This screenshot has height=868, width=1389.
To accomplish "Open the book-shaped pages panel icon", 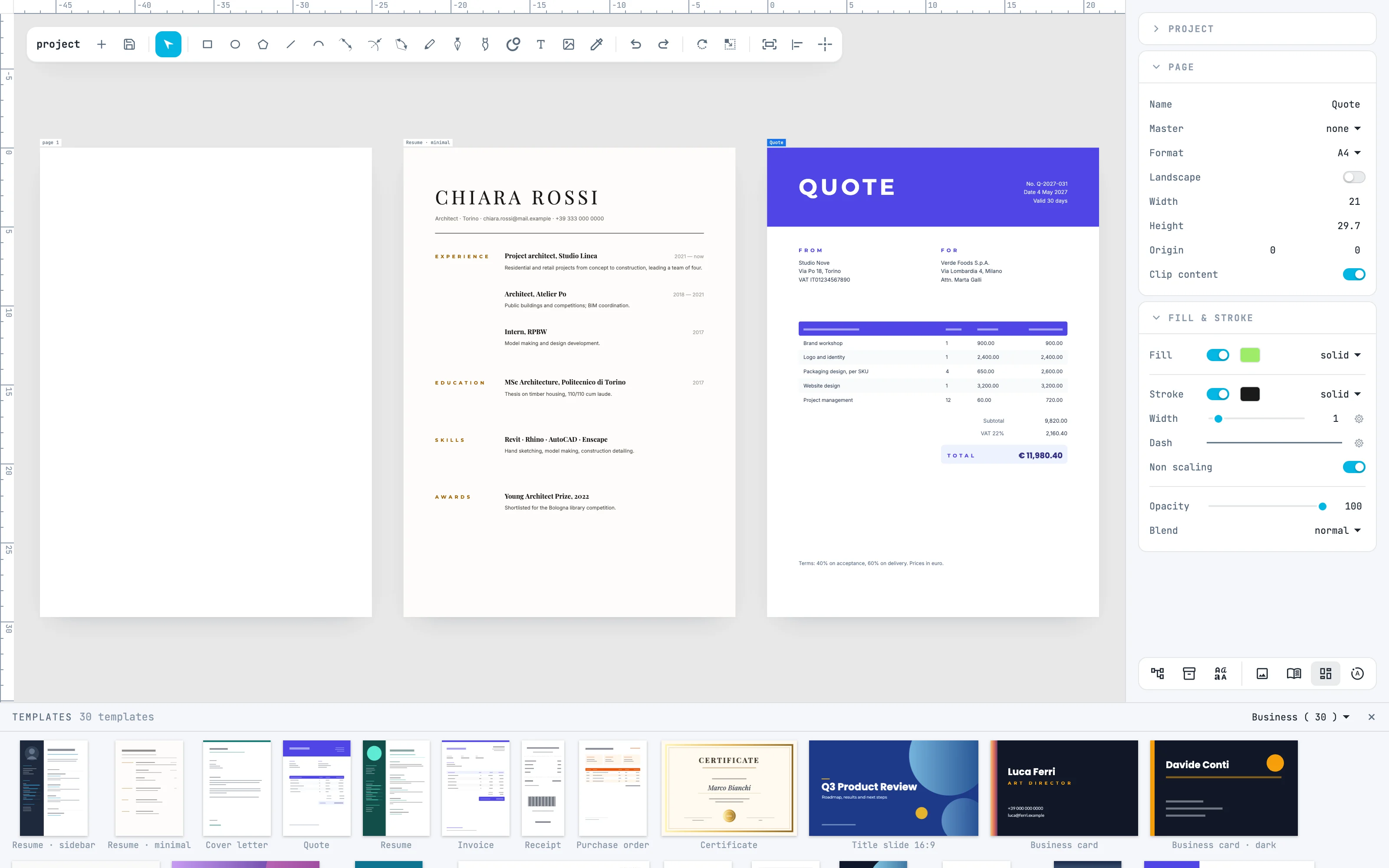I will (x=1294, y=674).
